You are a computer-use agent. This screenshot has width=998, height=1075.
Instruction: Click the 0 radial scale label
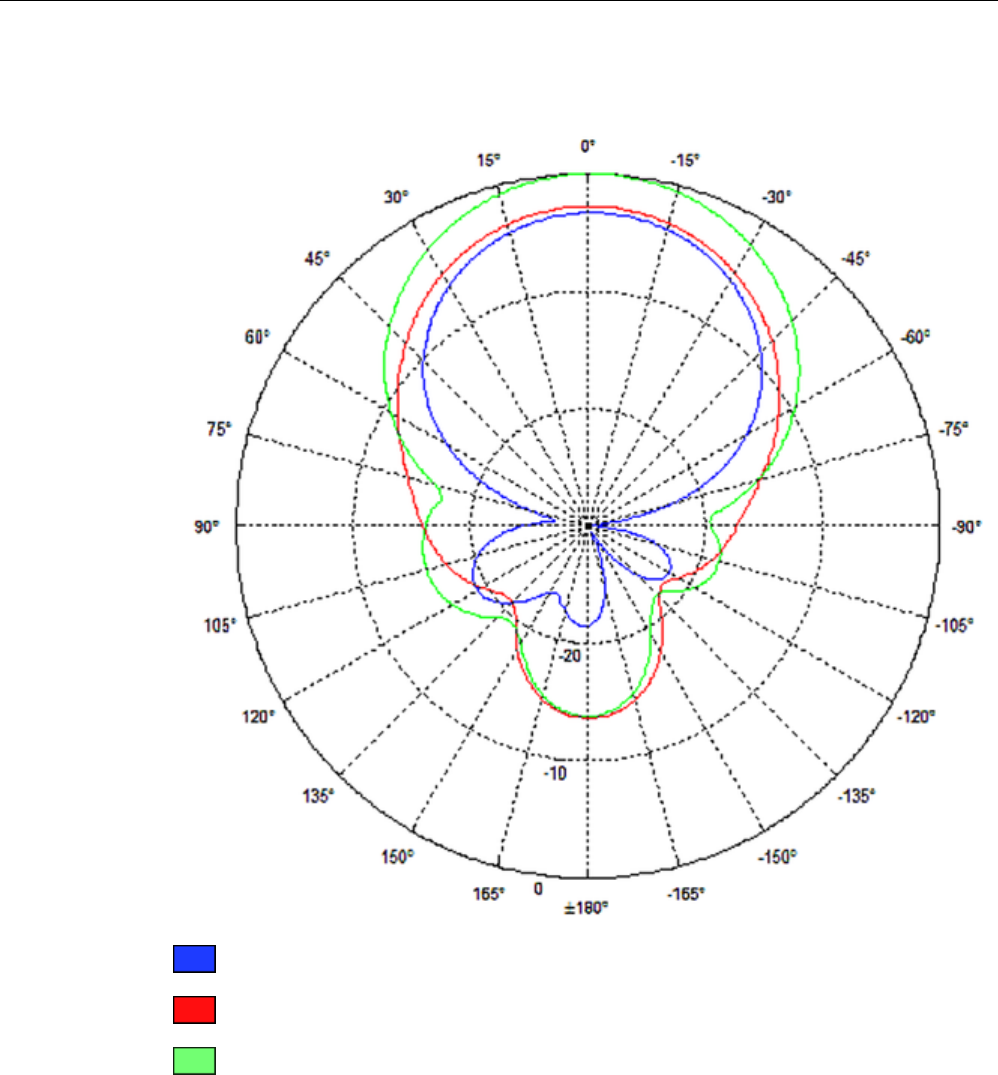point(538,889)
